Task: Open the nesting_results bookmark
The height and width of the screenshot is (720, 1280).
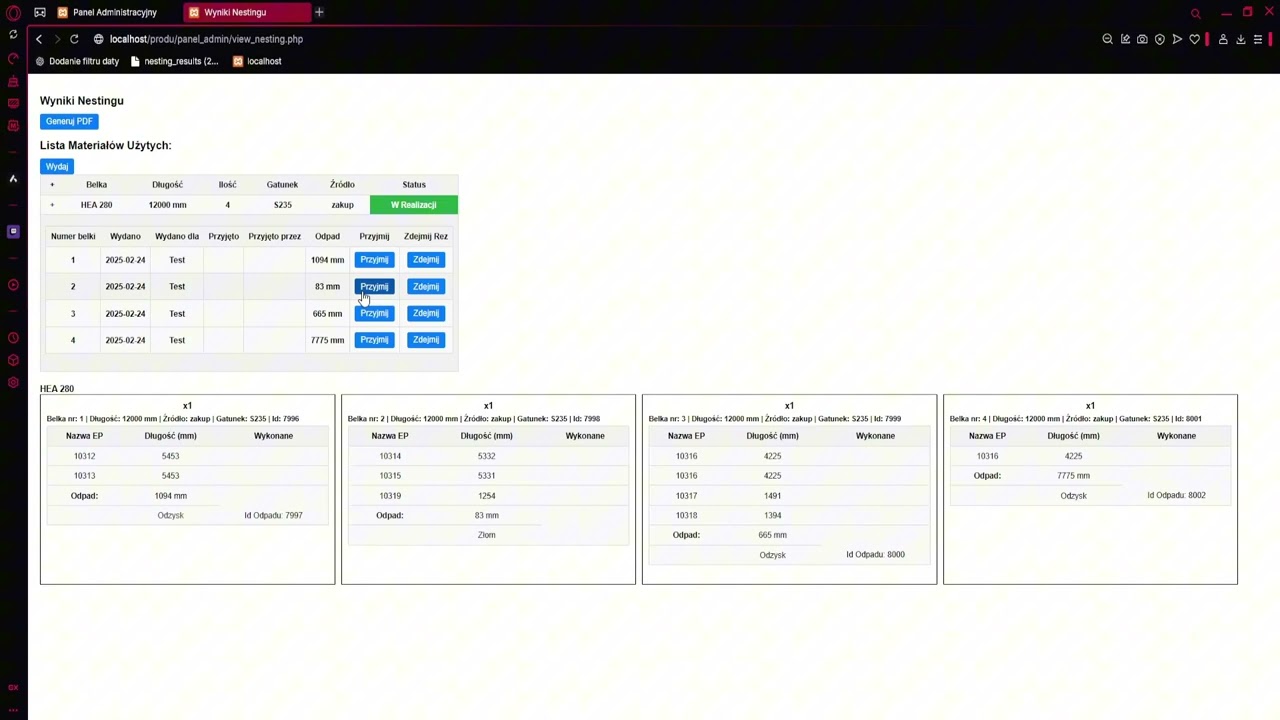Action: tap(174, 61)
